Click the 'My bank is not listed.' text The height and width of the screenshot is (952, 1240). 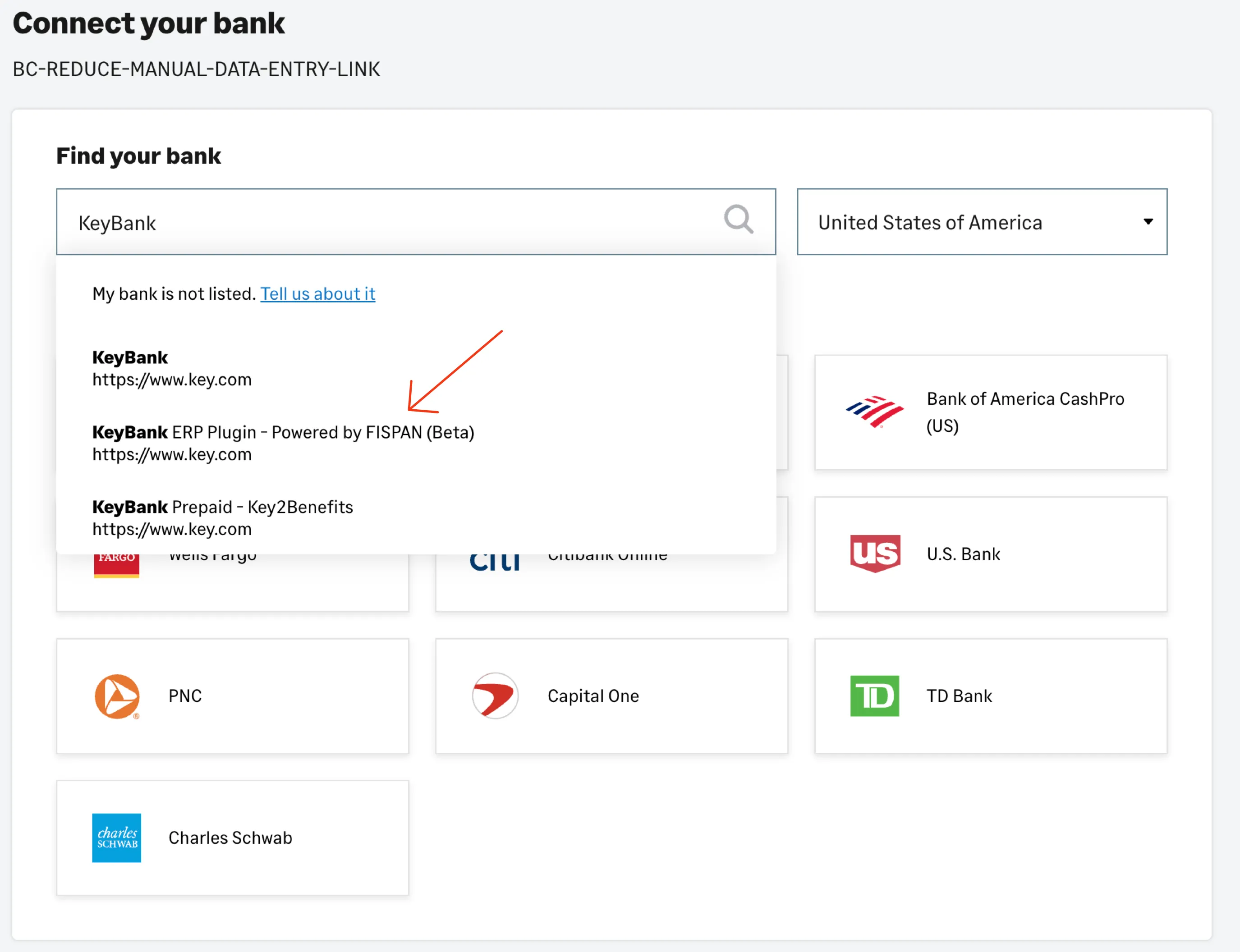point(175,293)
